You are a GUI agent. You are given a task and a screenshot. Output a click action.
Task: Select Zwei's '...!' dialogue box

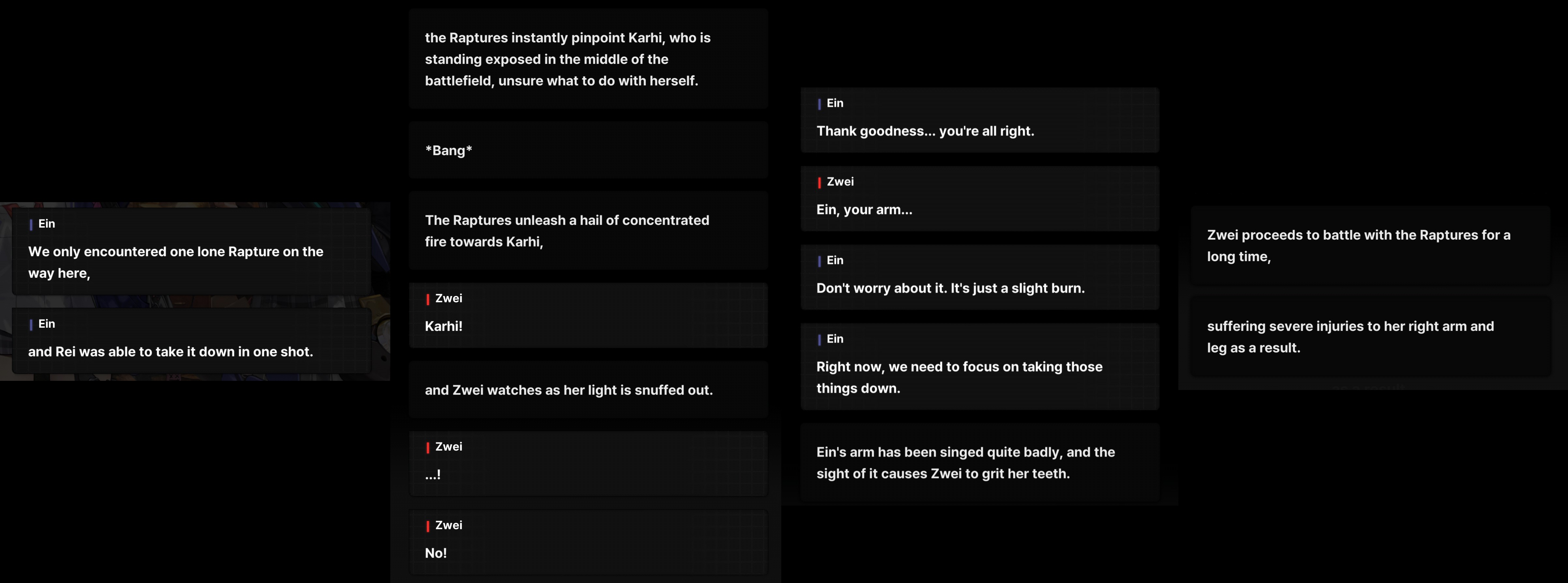tap(588, 464)
